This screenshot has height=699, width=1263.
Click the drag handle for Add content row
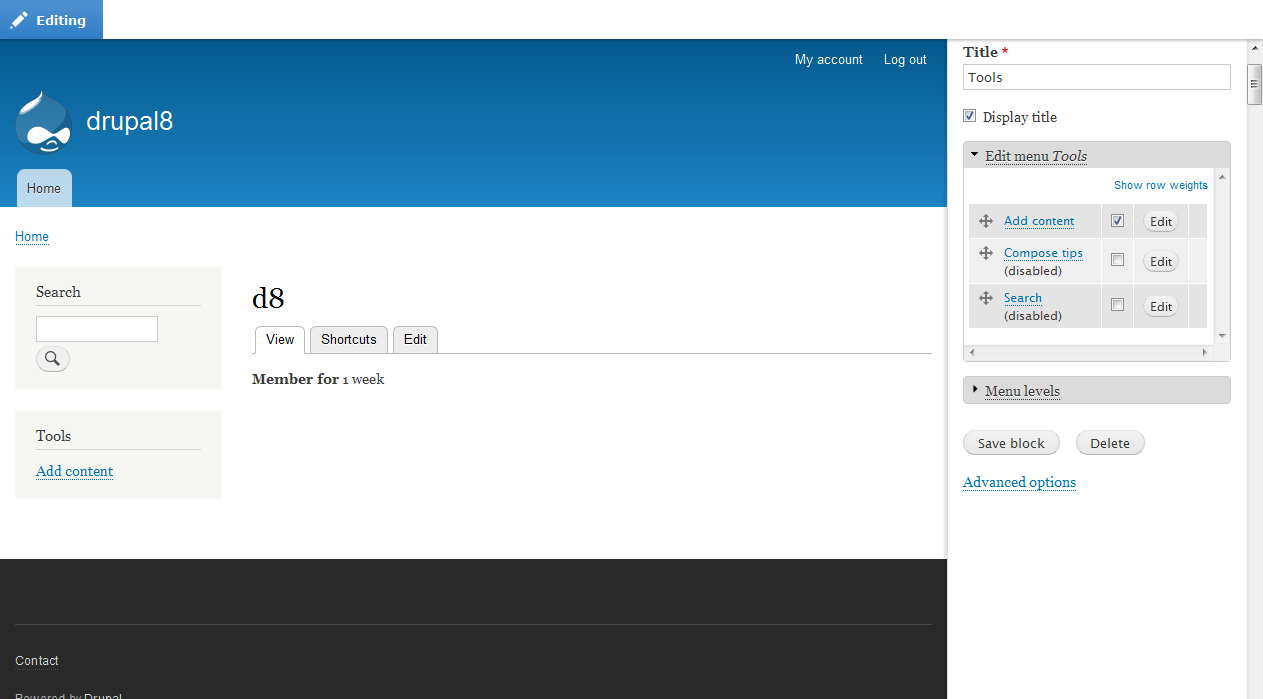click(986, 221)
